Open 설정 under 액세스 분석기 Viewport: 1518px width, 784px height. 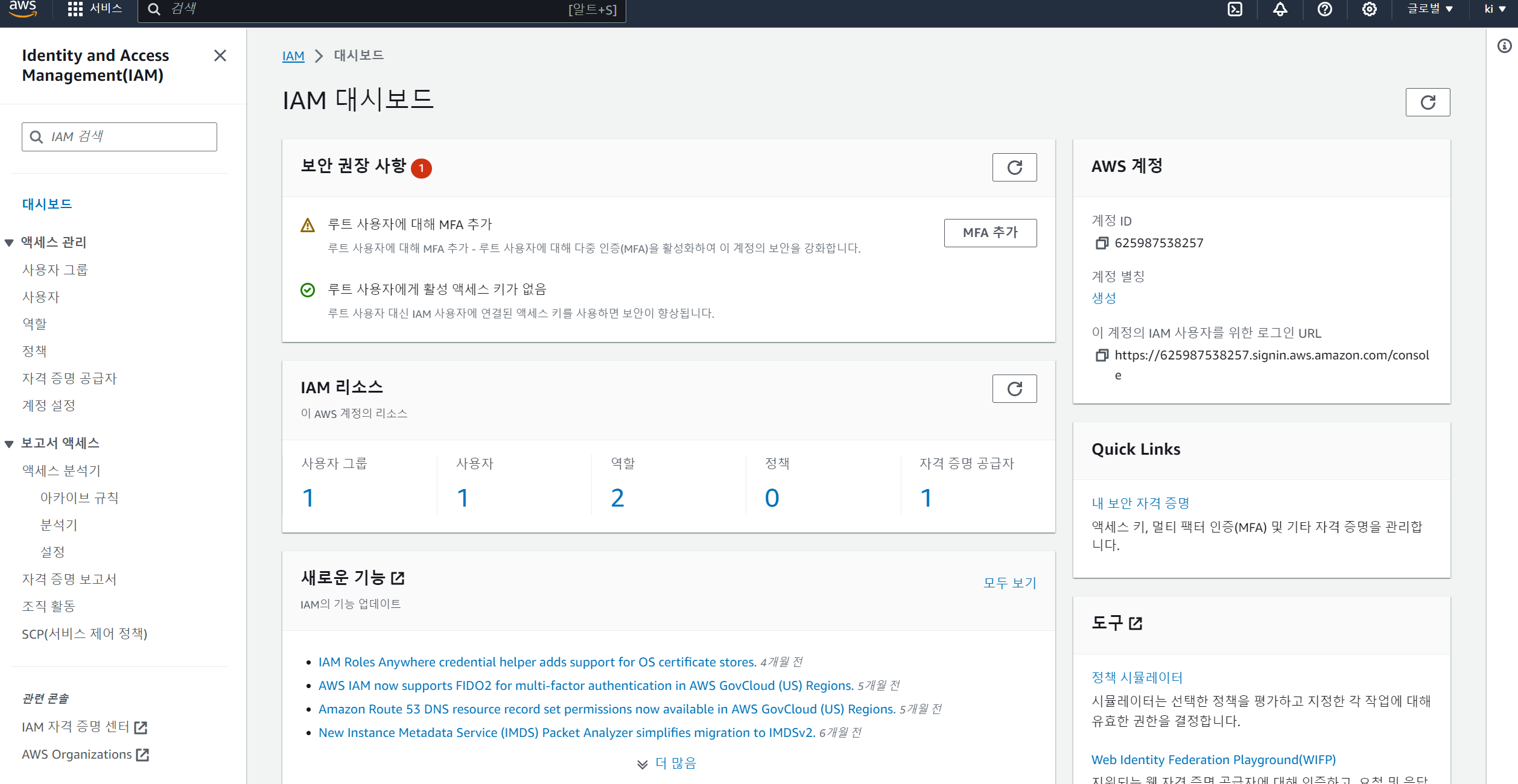52,552
